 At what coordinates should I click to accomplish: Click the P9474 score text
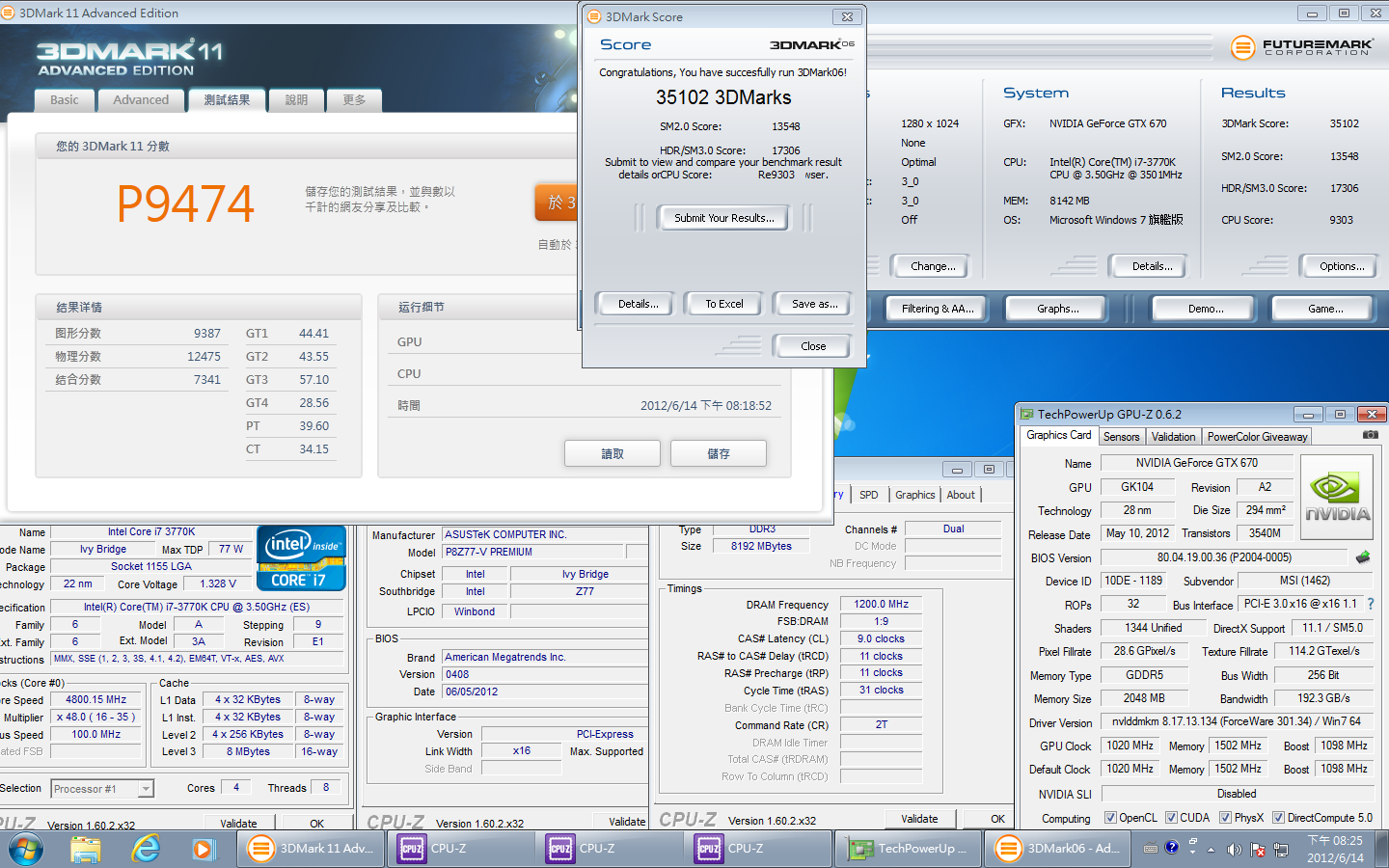click(185, 203)
